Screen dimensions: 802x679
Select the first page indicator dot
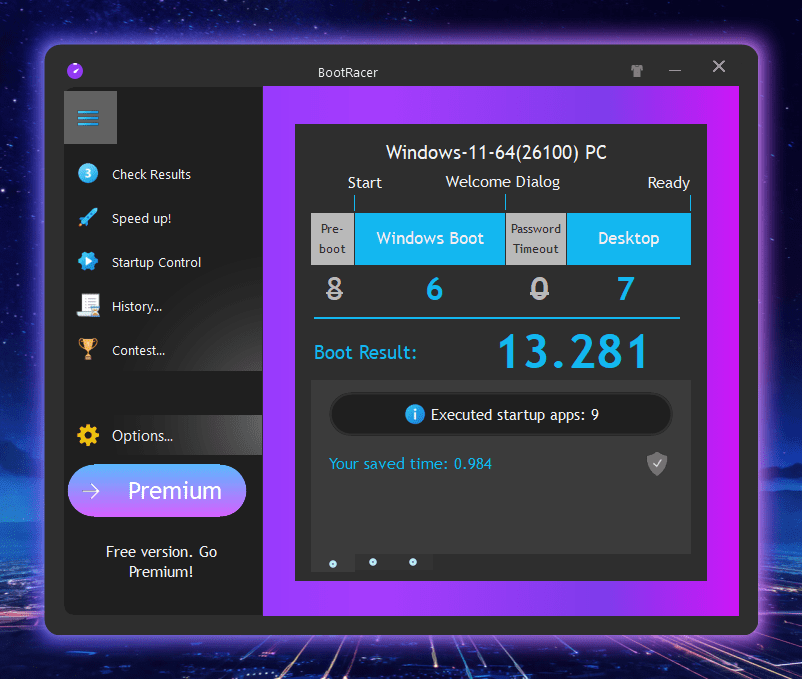333,564
